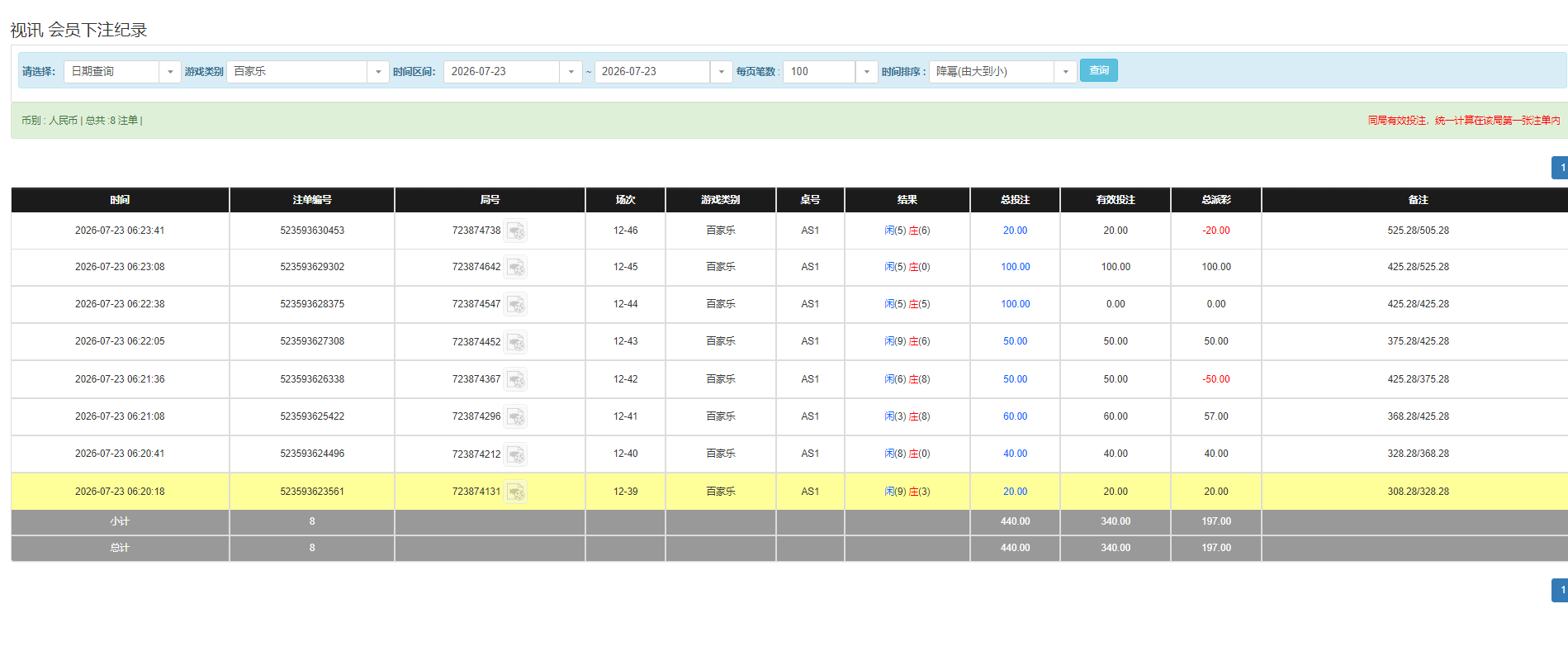This screenshot has height=661, width=1568.
Task: Select order number 523593629302
Action: click(x=312, y=267)
